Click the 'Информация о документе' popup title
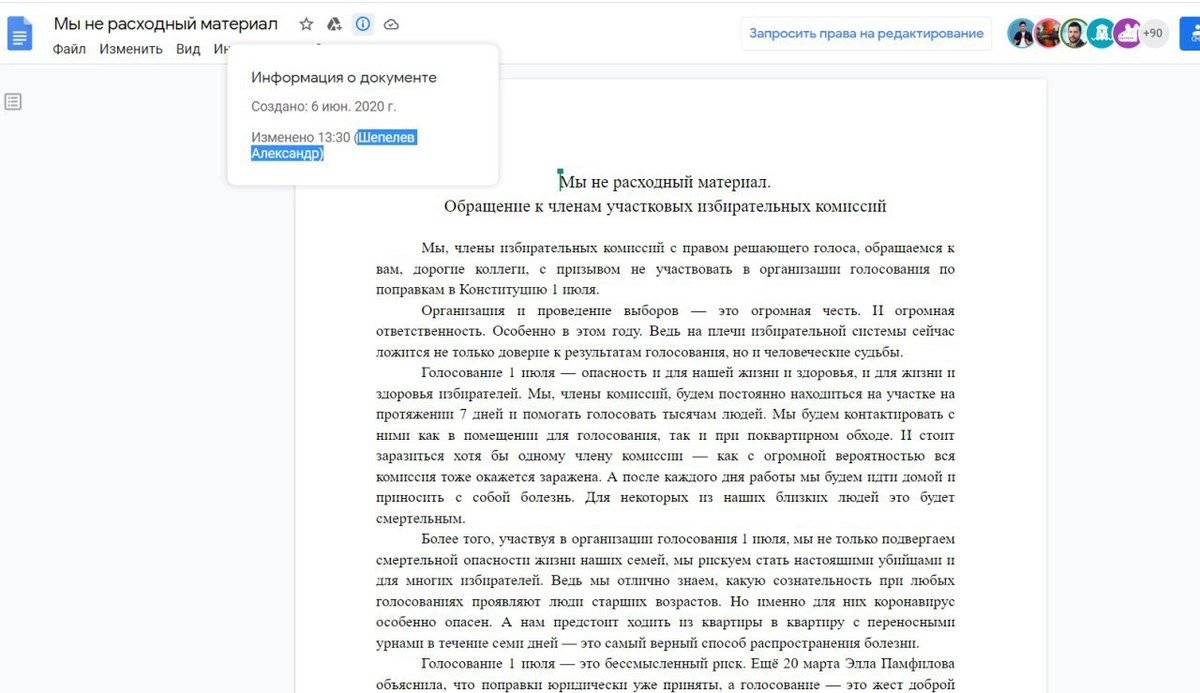The width and height of the screenshot is (1200, 693). point(343,77)
